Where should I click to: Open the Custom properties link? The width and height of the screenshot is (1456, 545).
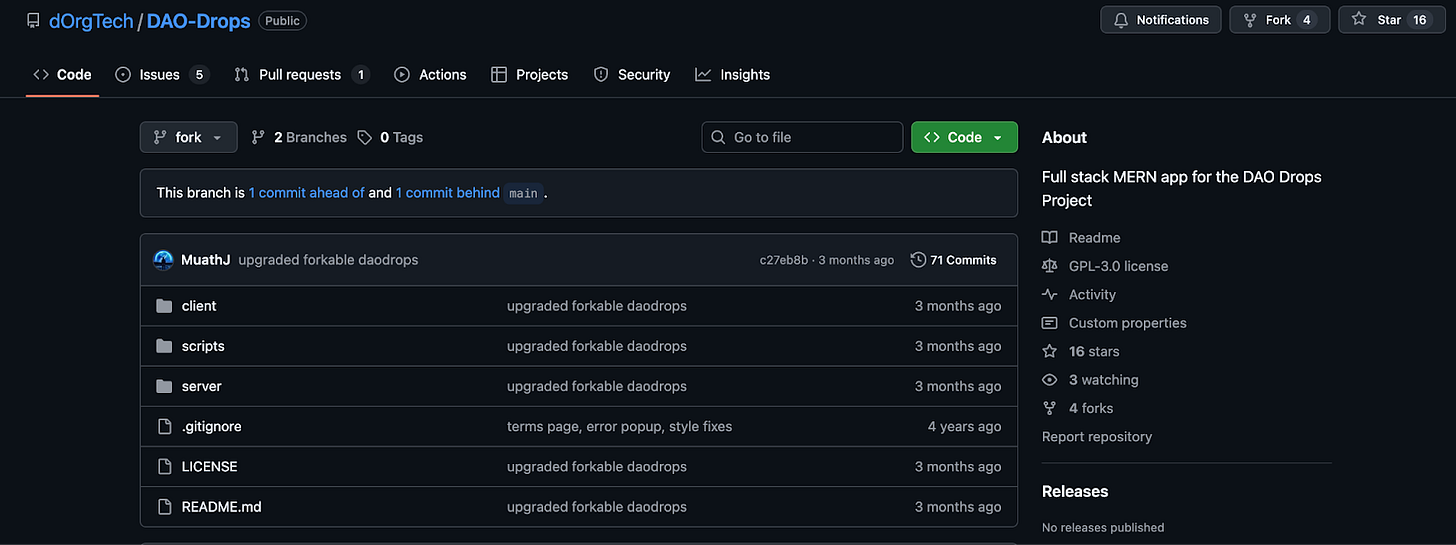point(1128,323)
